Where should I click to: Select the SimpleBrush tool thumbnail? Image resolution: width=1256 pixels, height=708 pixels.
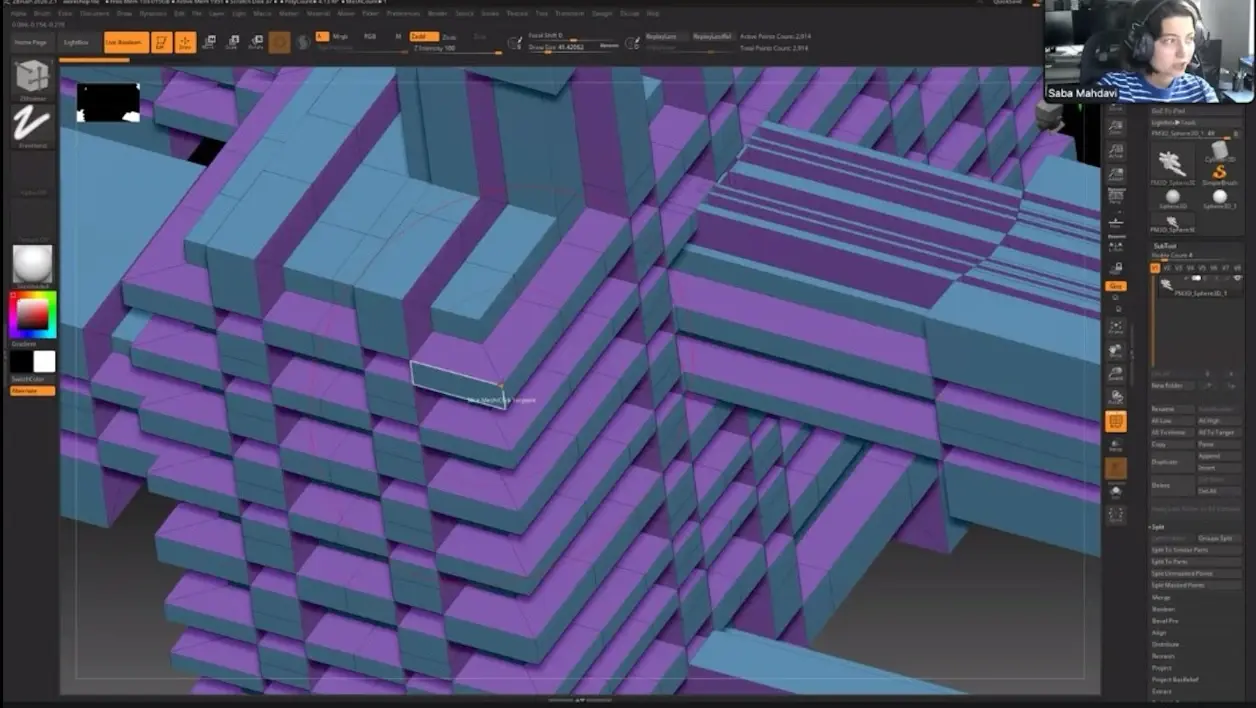[x=1219, y=175]
